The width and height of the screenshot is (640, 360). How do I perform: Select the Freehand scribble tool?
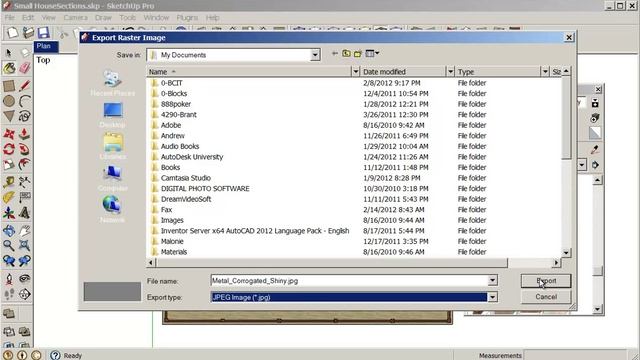click(x=24, y=116)
